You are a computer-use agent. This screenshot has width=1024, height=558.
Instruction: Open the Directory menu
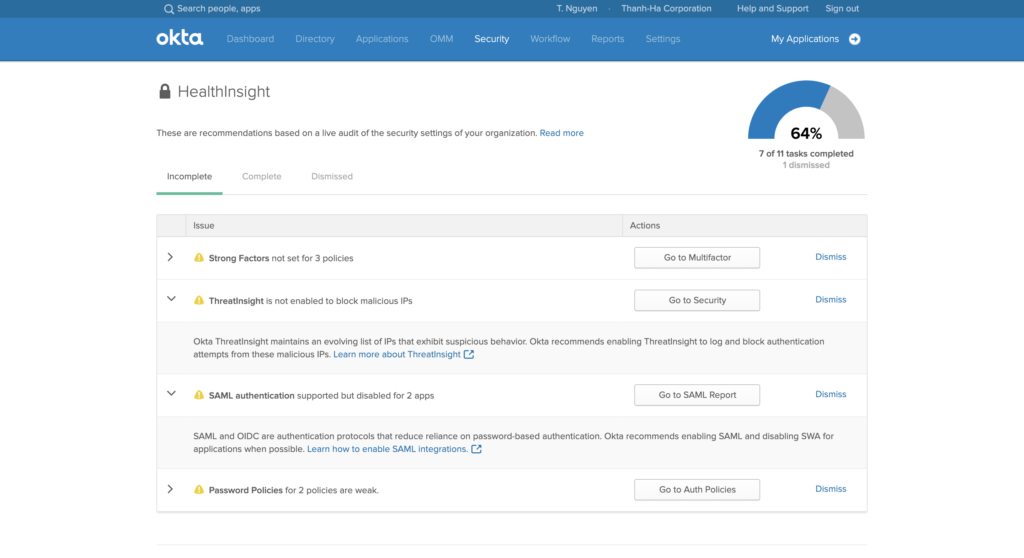[x=315, y=39]
